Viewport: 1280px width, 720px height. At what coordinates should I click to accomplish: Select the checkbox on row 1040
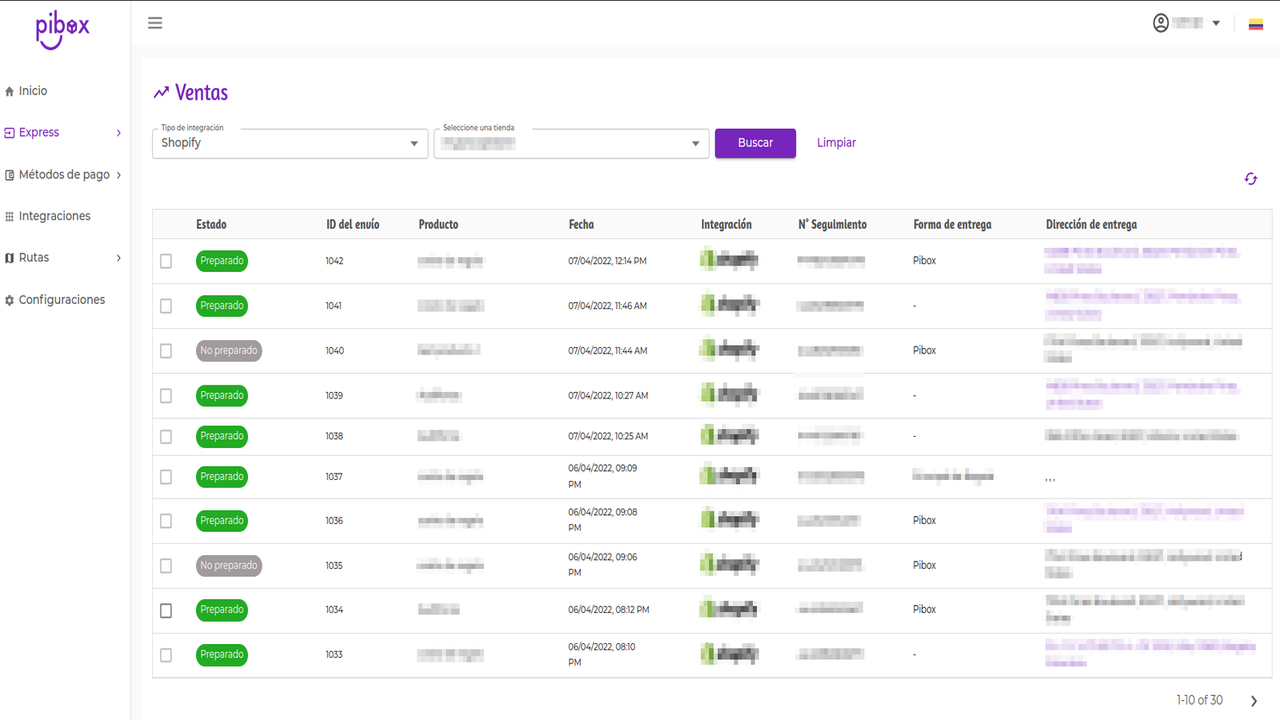click(166, 350)
